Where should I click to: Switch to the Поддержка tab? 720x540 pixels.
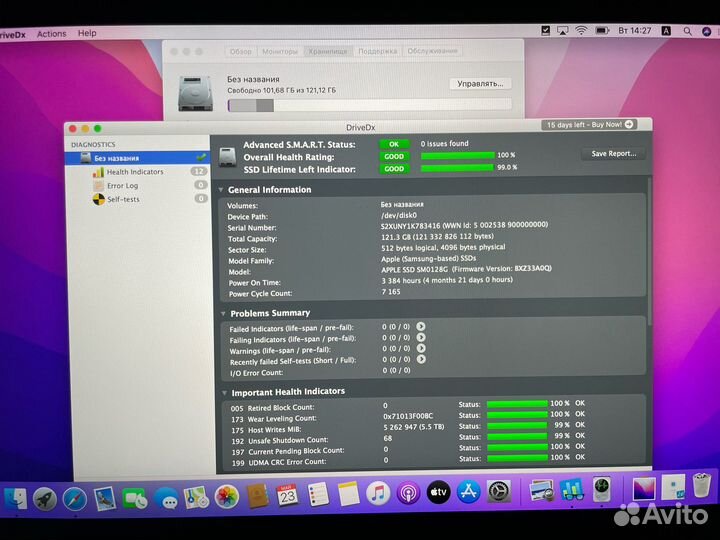[x=377, y=51]
